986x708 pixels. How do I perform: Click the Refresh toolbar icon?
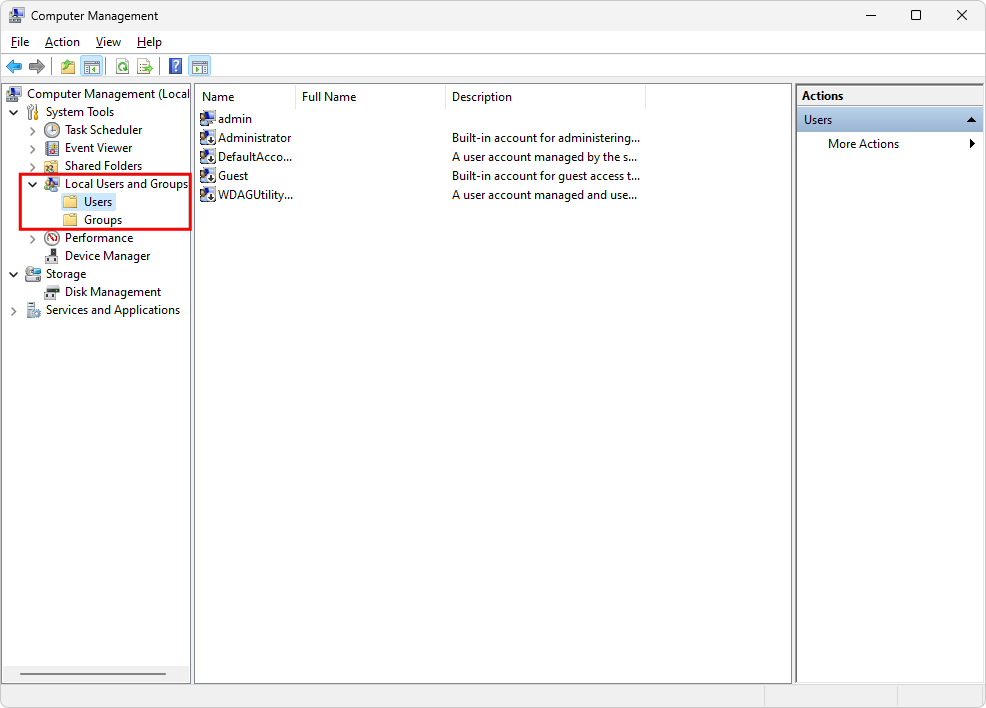tap(123, 66)
